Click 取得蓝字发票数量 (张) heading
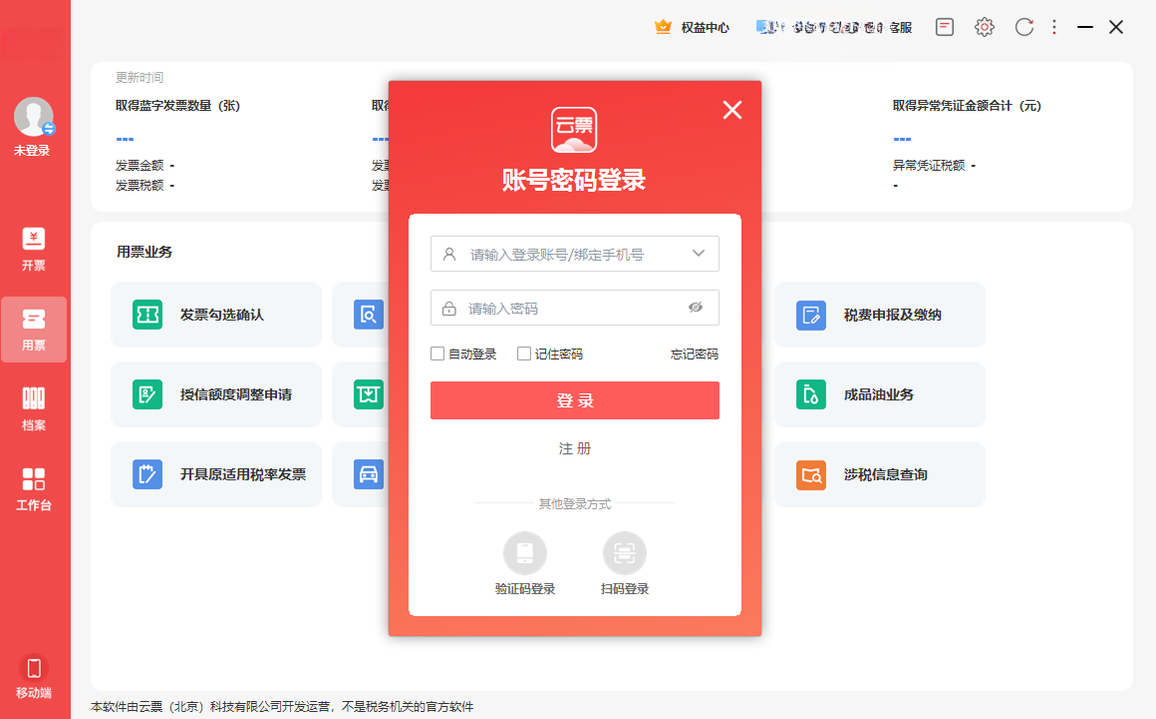This screenshot has height=719, width=1156. pos(178,105)
